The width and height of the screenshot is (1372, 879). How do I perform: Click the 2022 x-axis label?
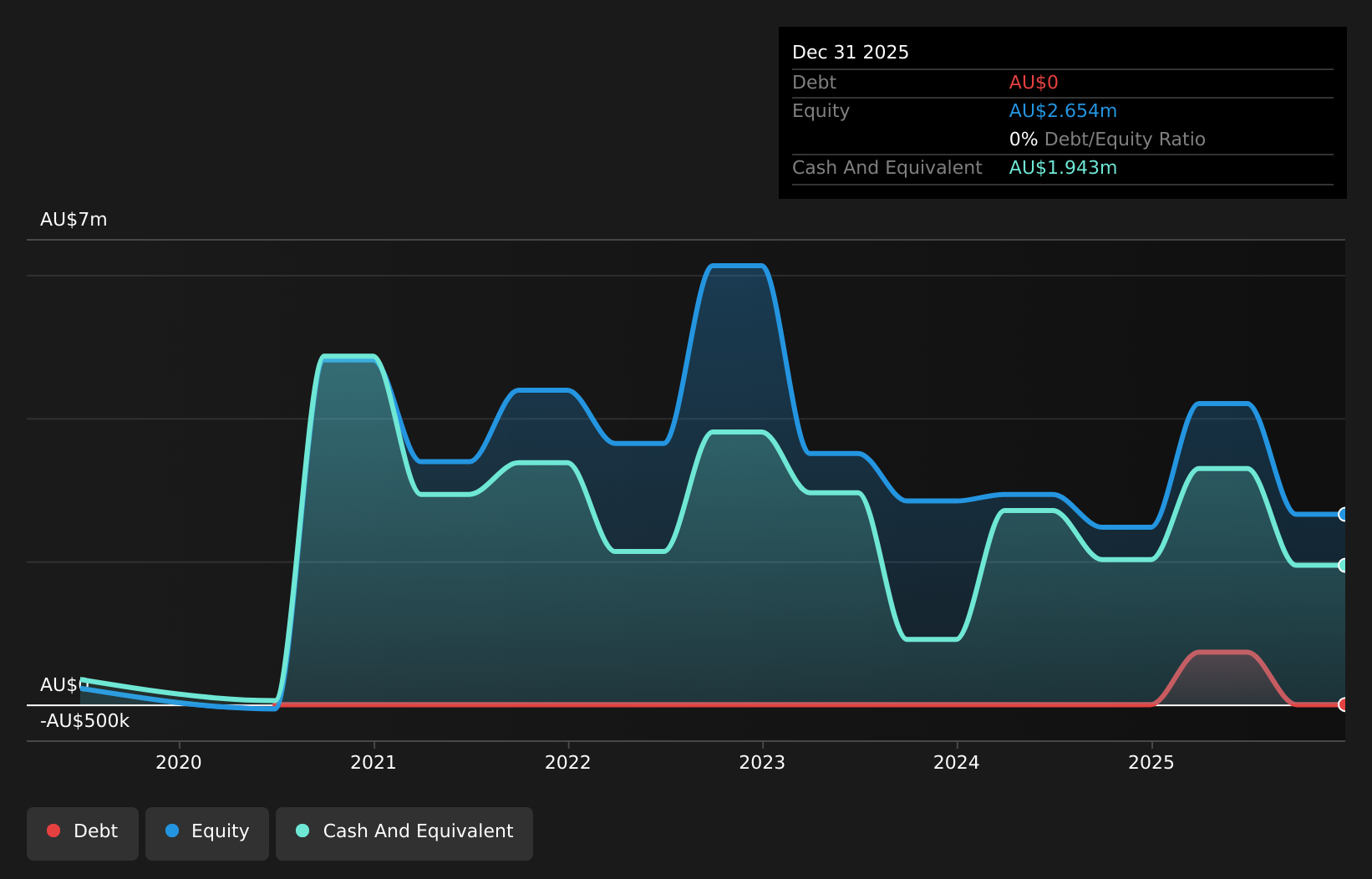pos(568,762)
